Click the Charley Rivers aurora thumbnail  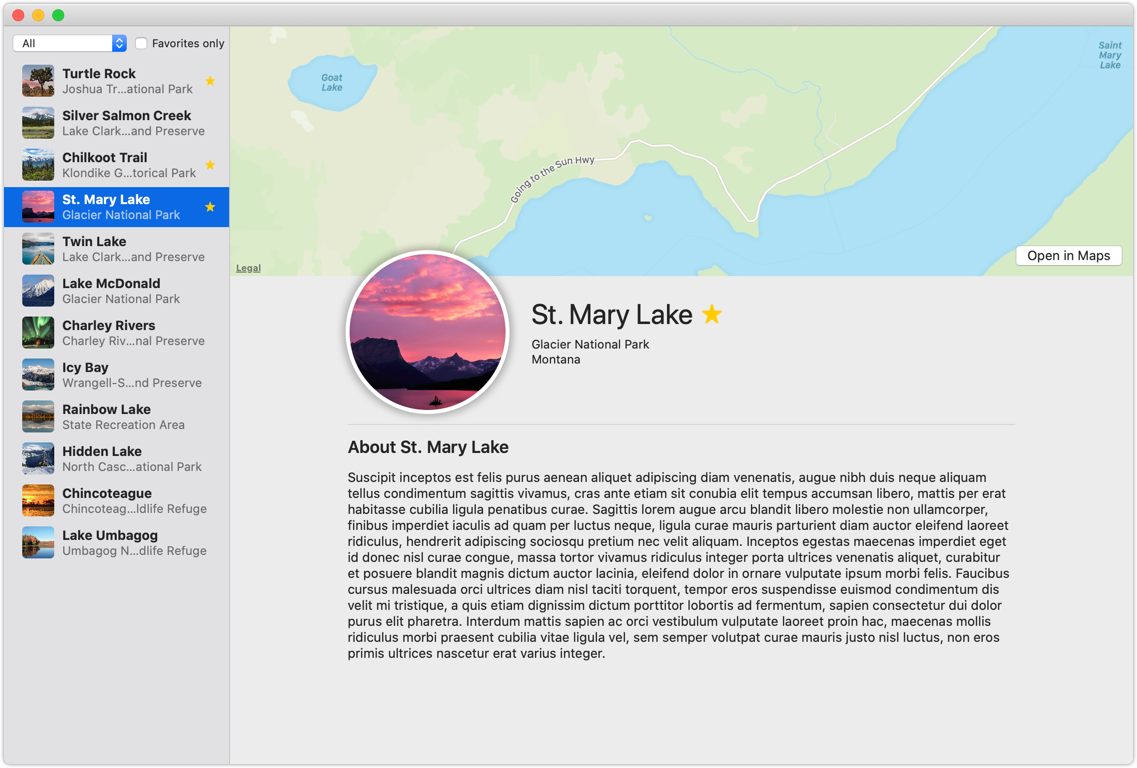[x=38, y=333]
